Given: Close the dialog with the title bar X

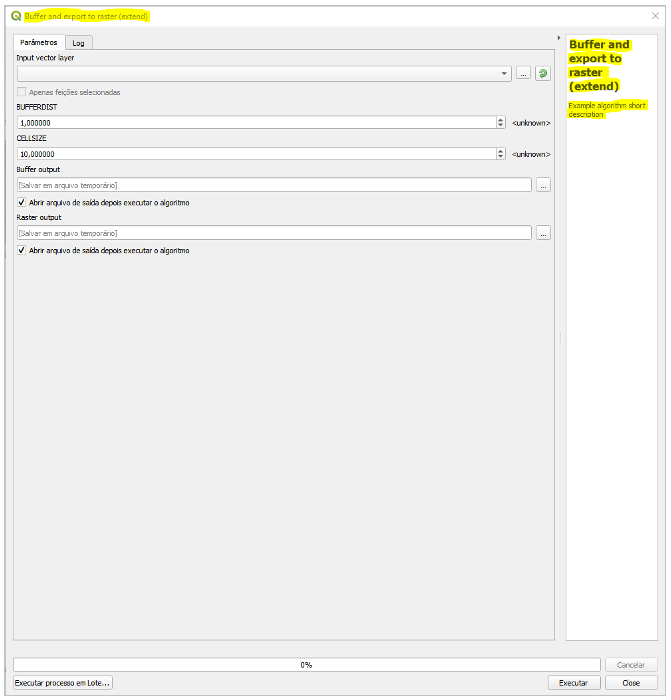Looking at the screenshot, I should tap(654, 16).
